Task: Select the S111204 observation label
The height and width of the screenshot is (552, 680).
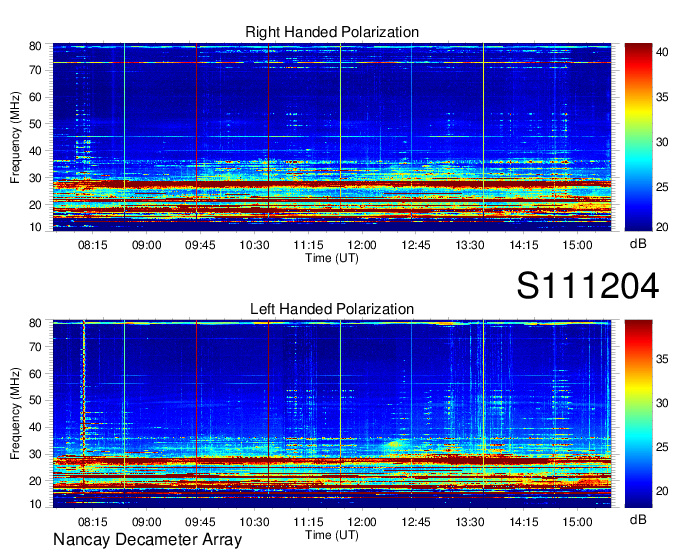Action: [588, 285]
